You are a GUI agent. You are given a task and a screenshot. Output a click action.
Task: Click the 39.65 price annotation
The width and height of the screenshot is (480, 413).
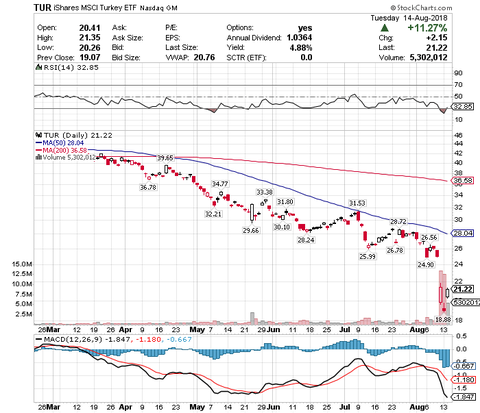click(165, 158)
